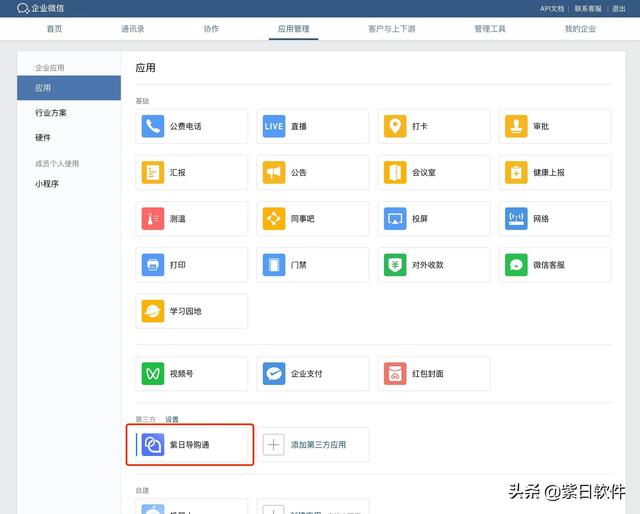The width and height of the screenshot is (640, 514).
Task: Click the 企业支付 label
Action: click(x=307, y=374)
